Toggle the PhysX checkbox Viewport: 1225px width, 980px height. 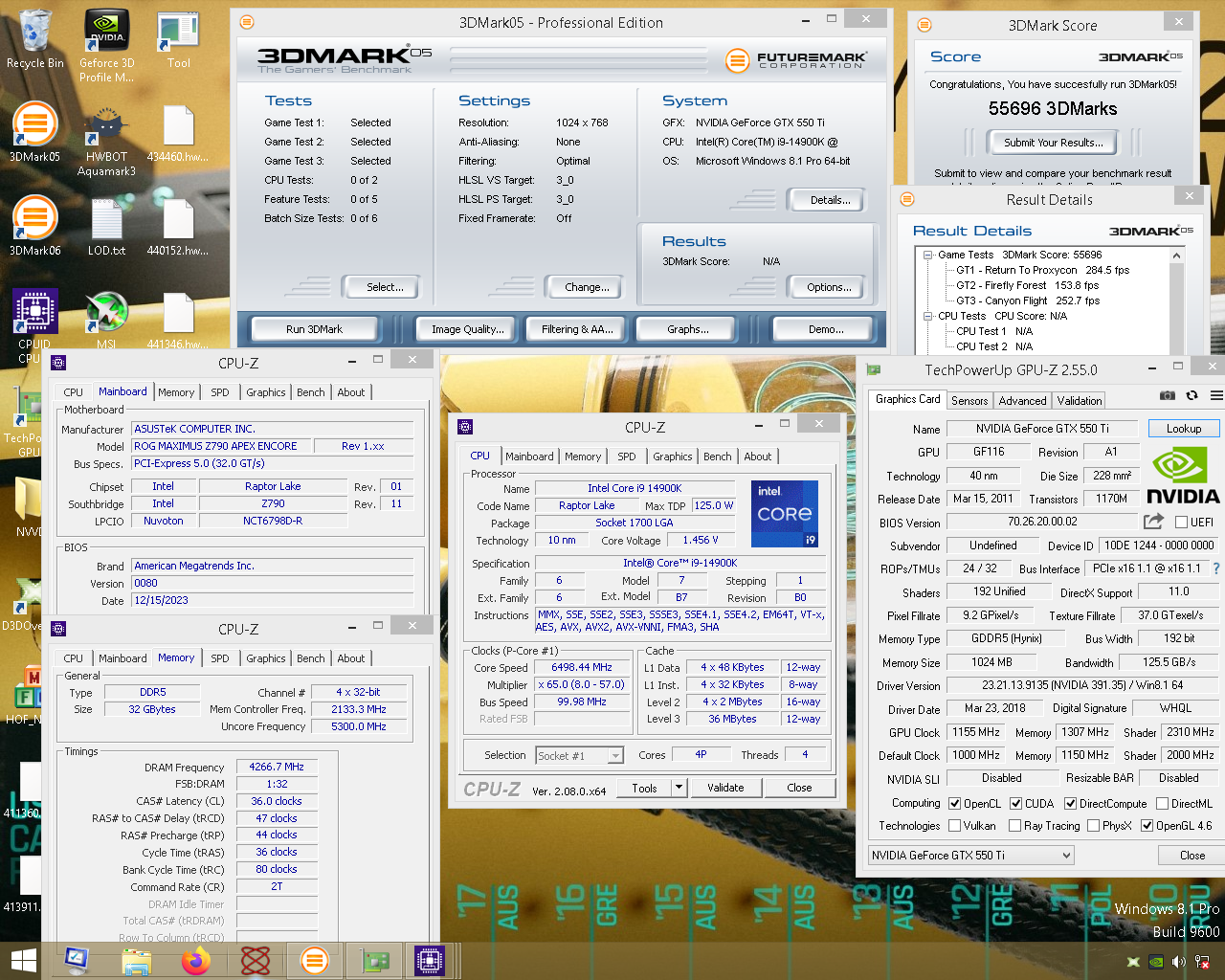point(1093,826)
